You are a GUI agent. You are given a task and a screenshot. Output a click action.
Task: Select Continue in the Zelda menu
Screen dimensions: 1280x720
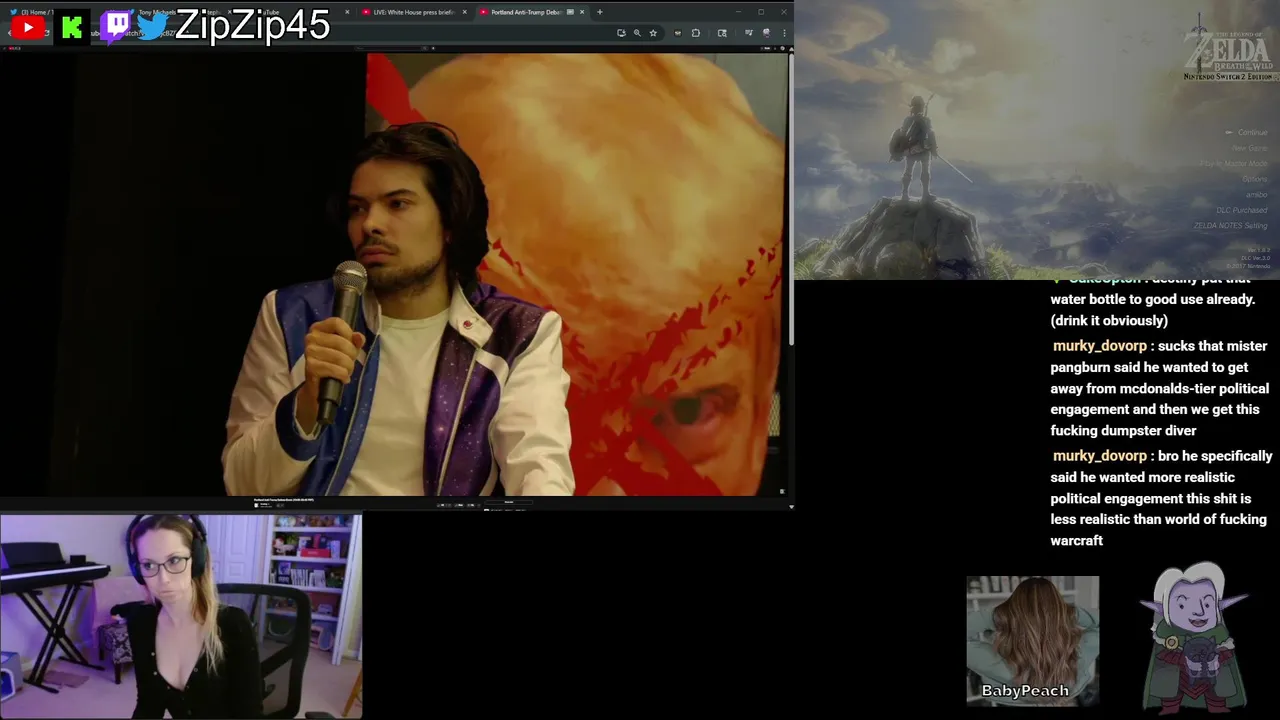pyautogui.click(x=1252, y=132)
